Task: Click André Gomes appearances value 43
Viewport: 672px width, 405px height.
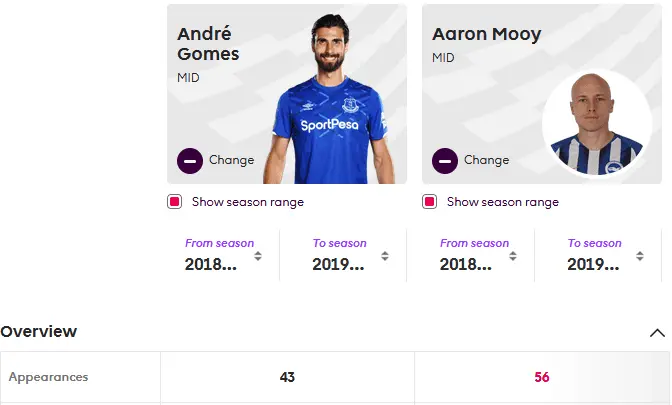Action: click(x=287, y=378)
